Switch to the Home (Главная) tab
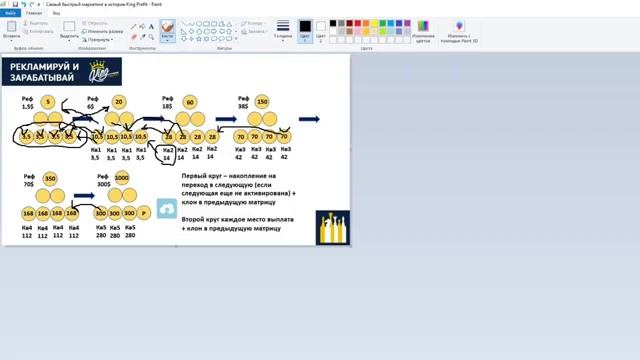Viewport: 640px width, 360px height. pos(34,13)
